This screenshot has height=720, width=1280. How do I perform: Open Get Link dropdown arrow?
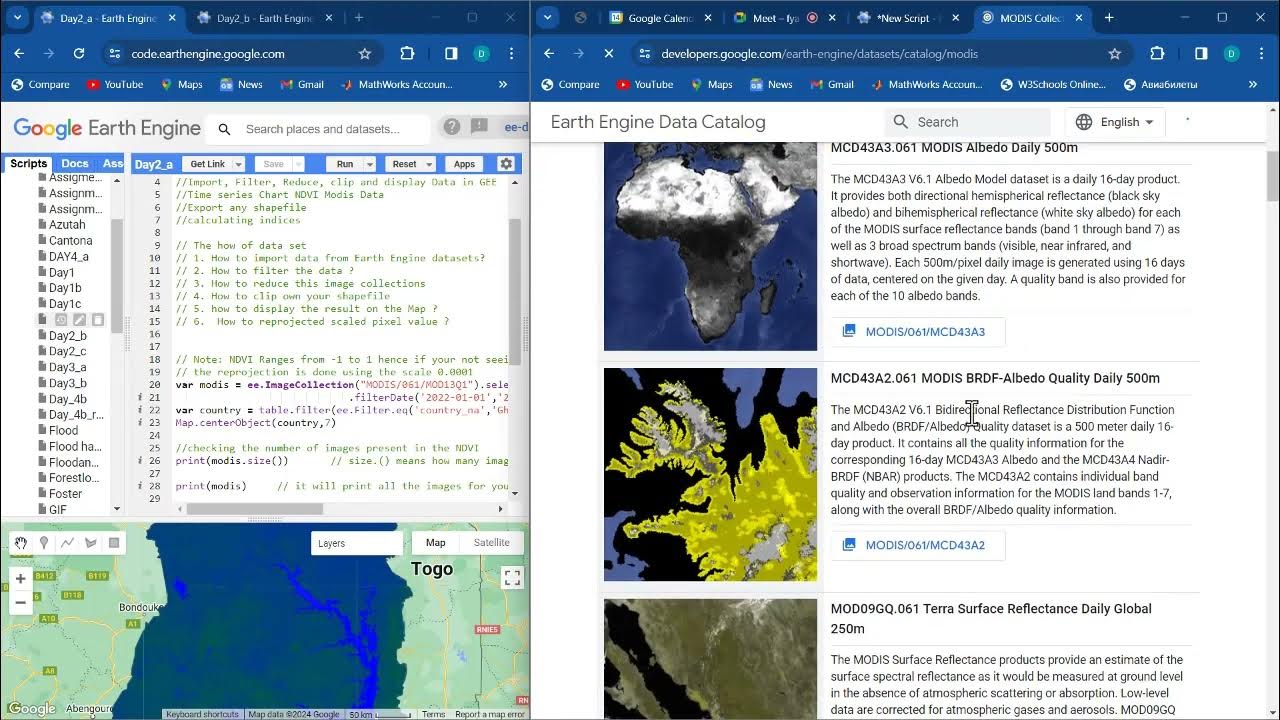[x=238, y=164]
